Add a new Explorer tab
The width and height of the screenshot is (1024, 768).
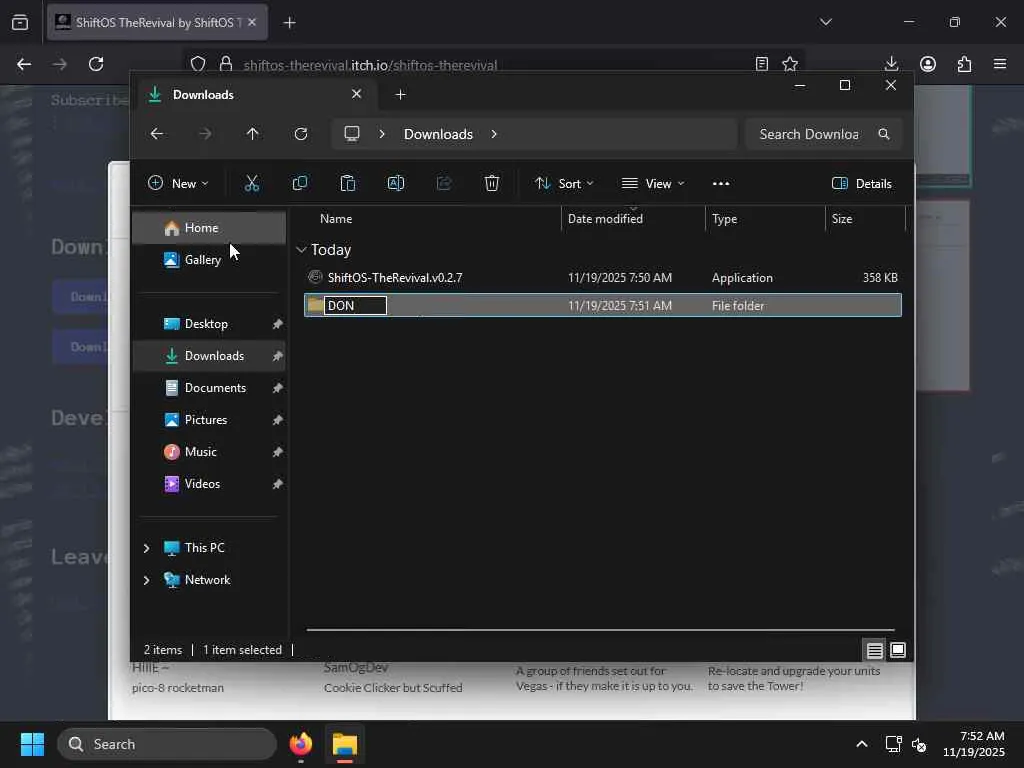(400, 95)
